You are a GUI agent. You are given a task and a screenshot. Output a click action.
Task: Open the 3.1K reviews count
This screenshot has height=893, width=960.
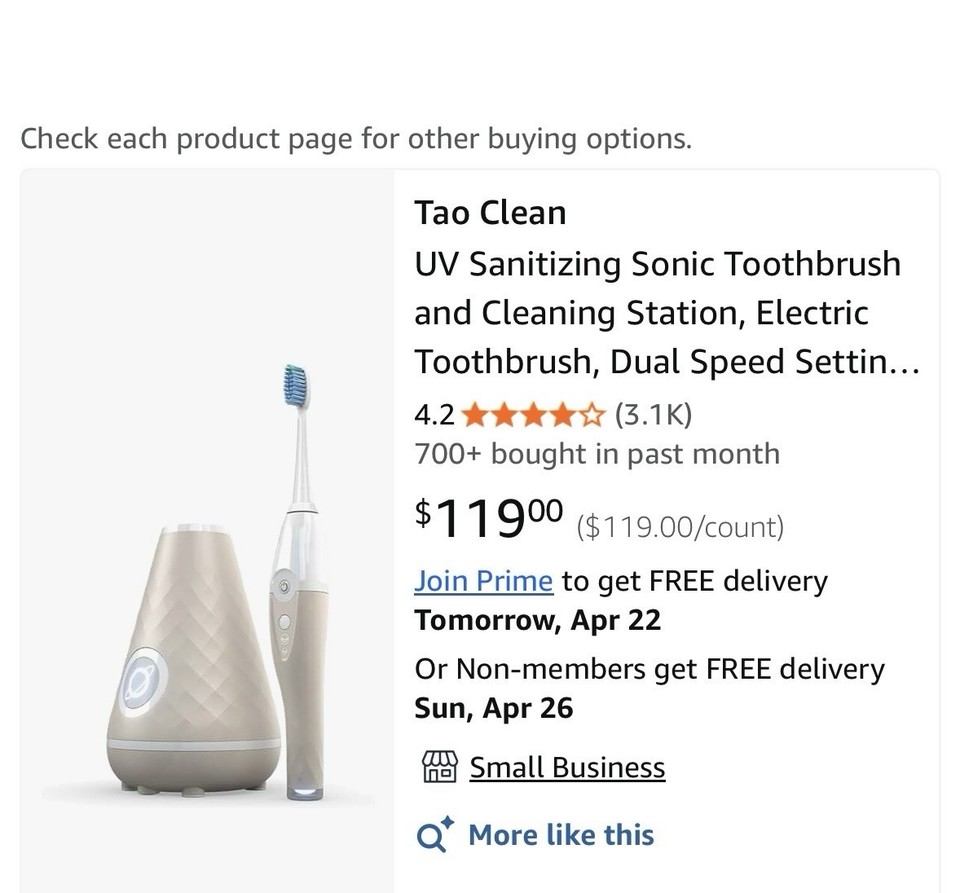[x=653, y=414]
